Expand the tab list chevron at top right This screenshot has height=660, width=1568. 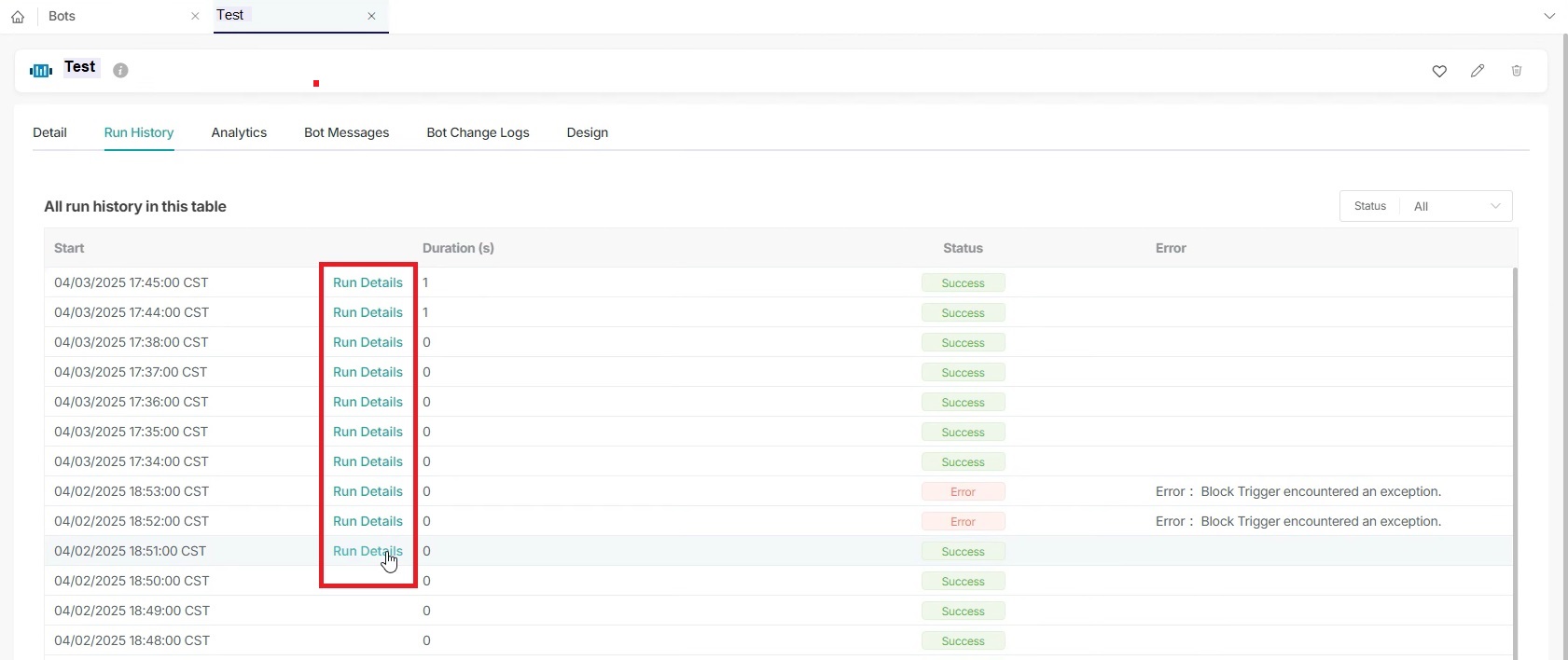coord(1549,17)
